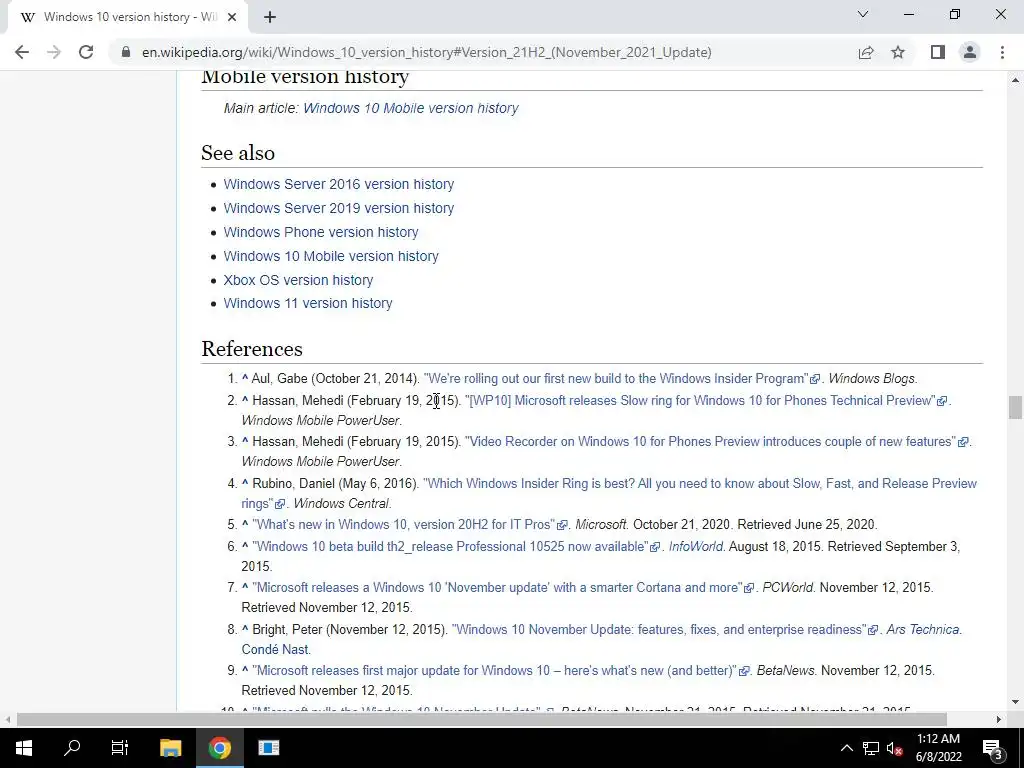Open taskbar Search magnifier

click(72, 748)
